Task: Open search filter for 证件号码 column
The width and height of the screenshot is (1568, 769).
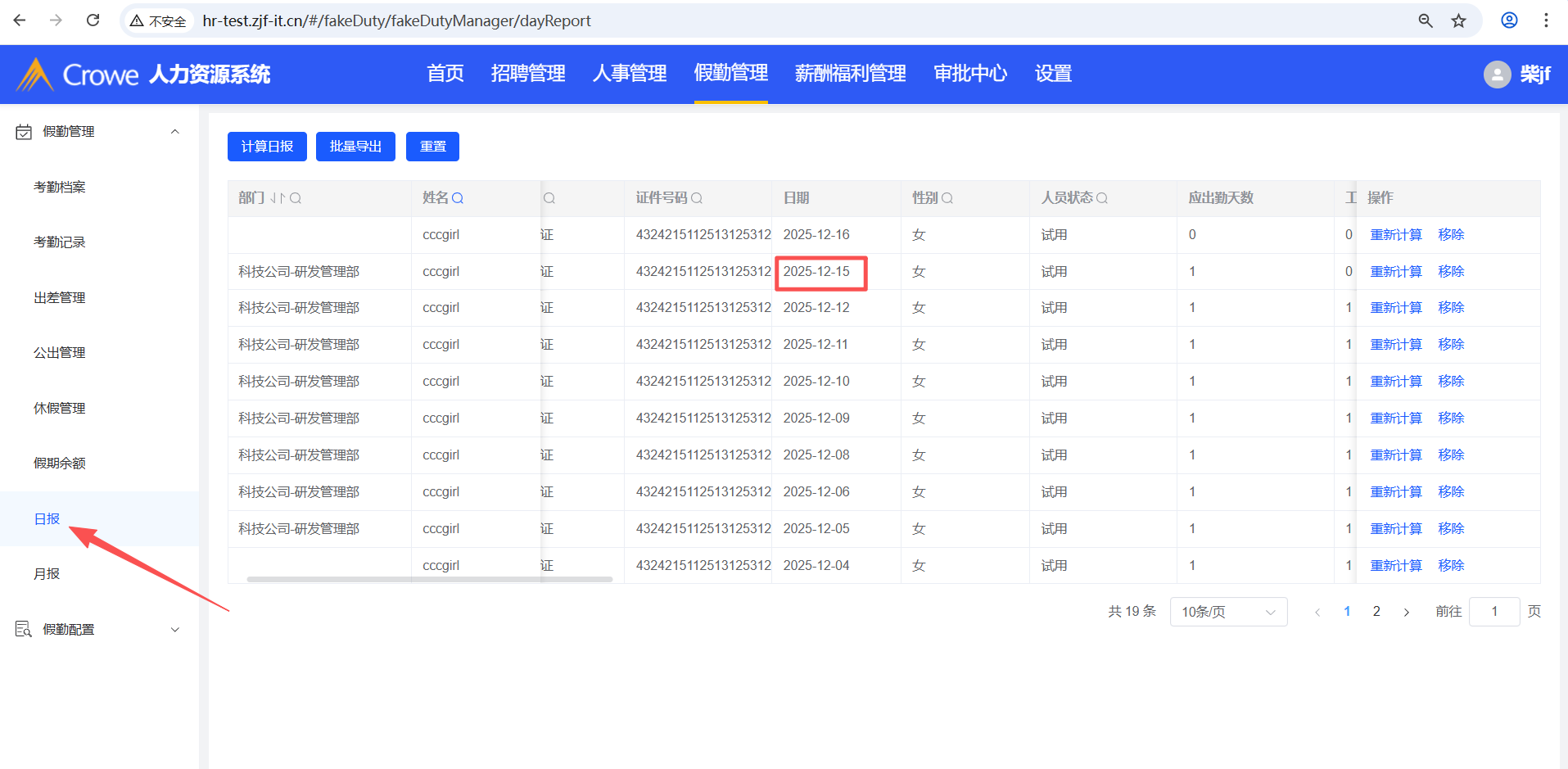Action: [x=697, y=198]
